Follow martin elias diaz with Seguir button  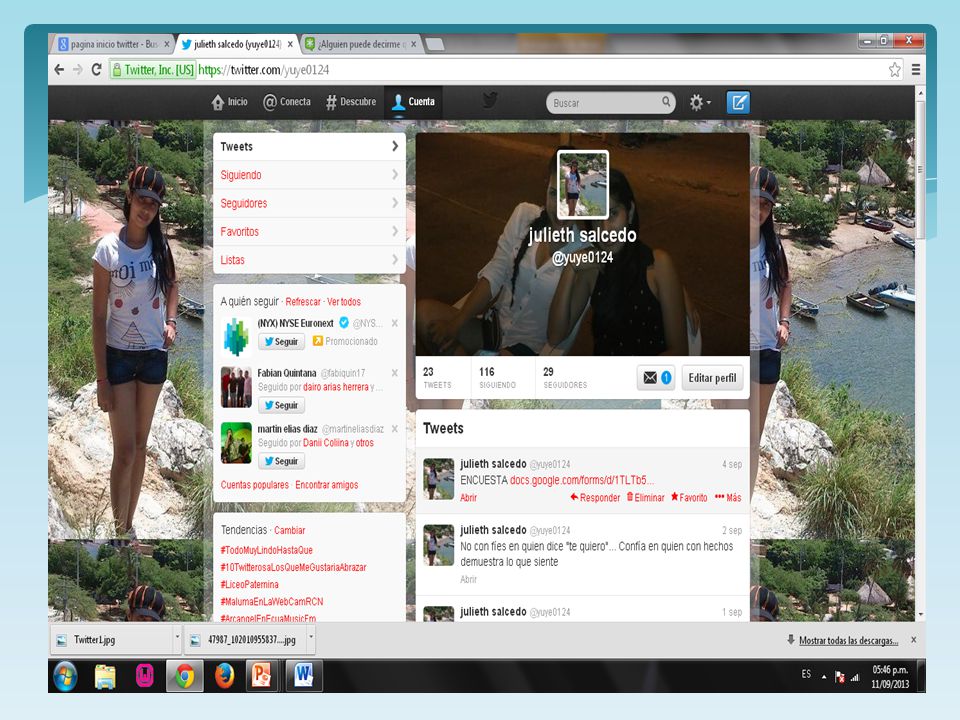click(x=281, y=460)
